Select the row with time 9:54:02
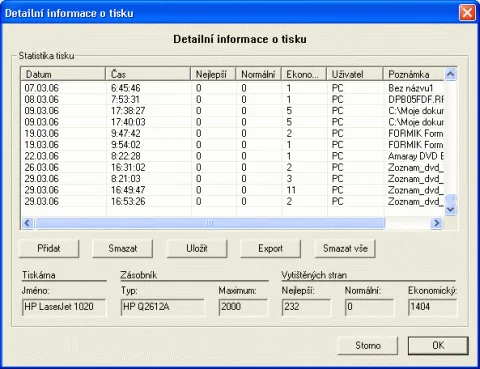 coord(233,145)
